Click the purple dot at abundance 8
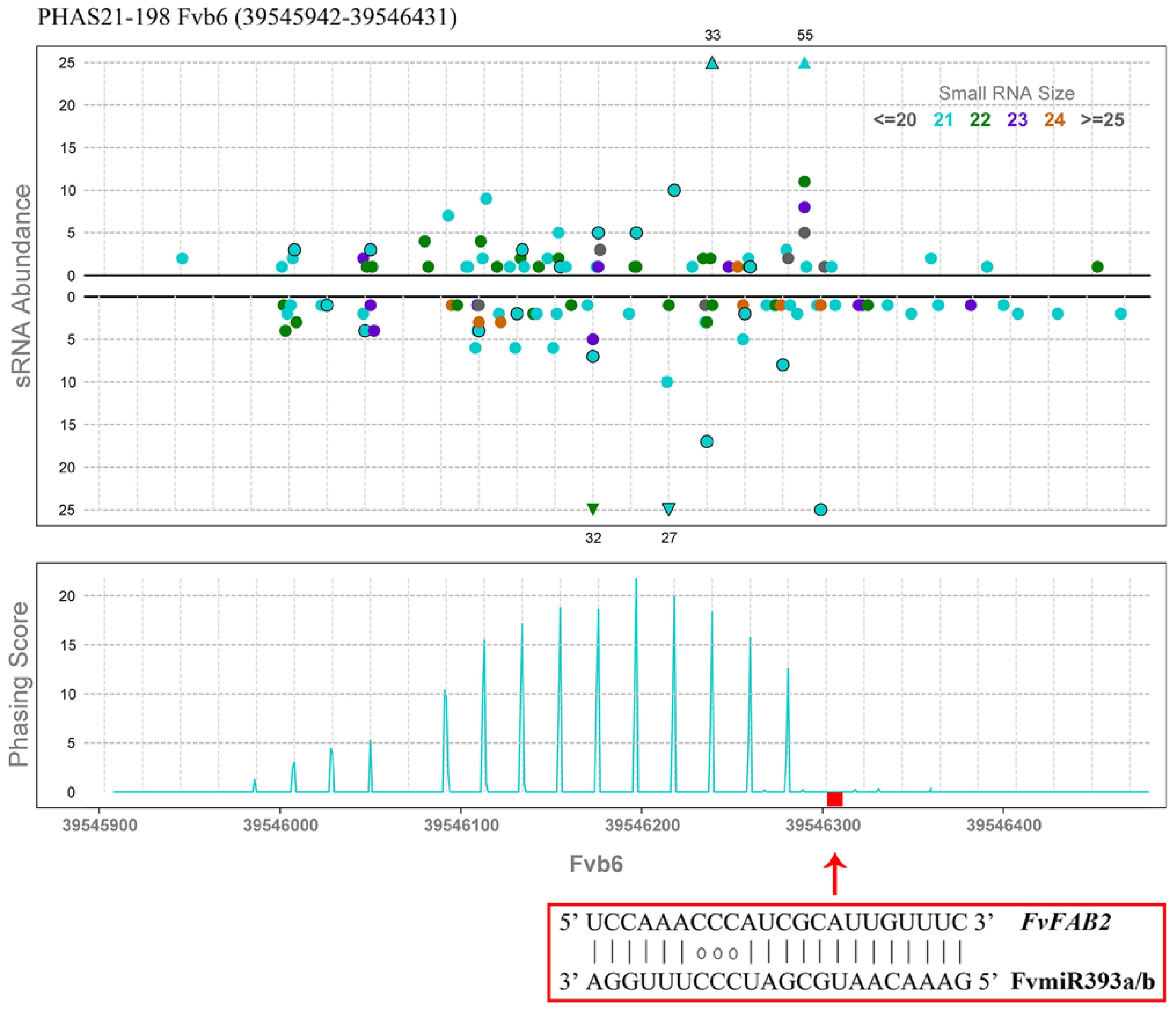This screenshot has width=1176, height=1011. pyautogui.click(x=804, y=207)
